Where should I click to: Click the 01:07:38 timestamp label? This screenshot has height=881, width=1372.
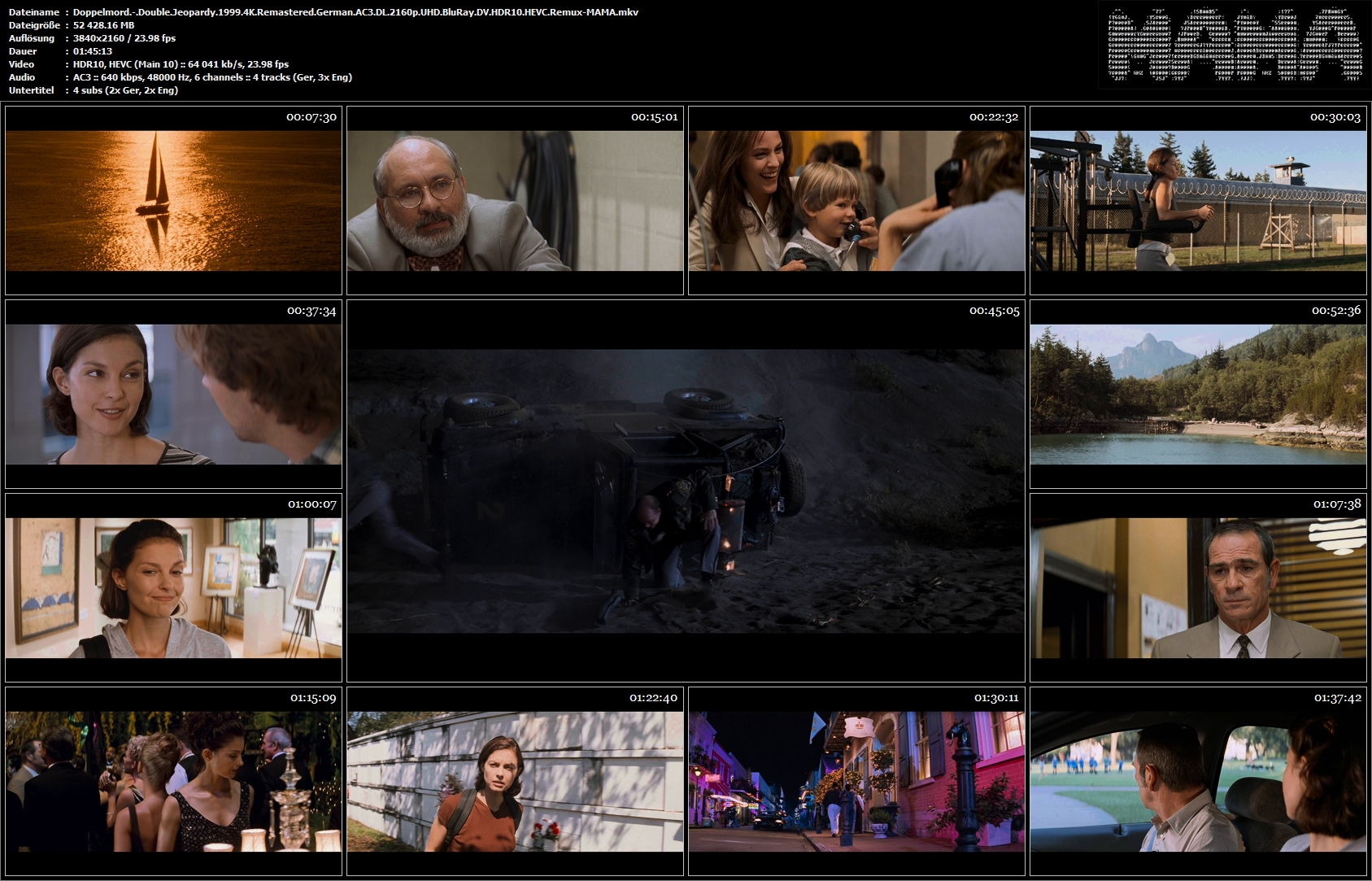click(x=1337, y=504)
